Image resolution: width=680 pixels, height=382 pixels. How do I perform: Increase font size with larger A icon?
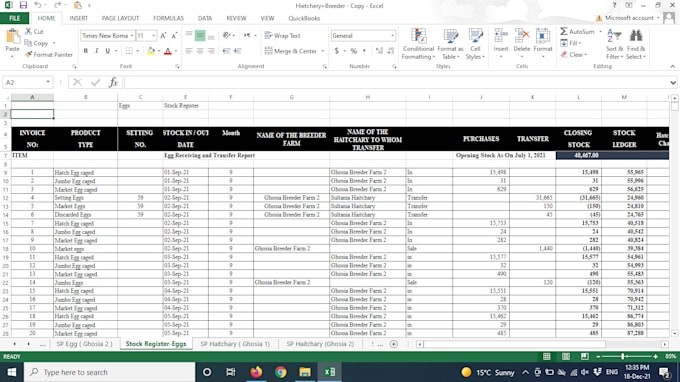(163, 36)
